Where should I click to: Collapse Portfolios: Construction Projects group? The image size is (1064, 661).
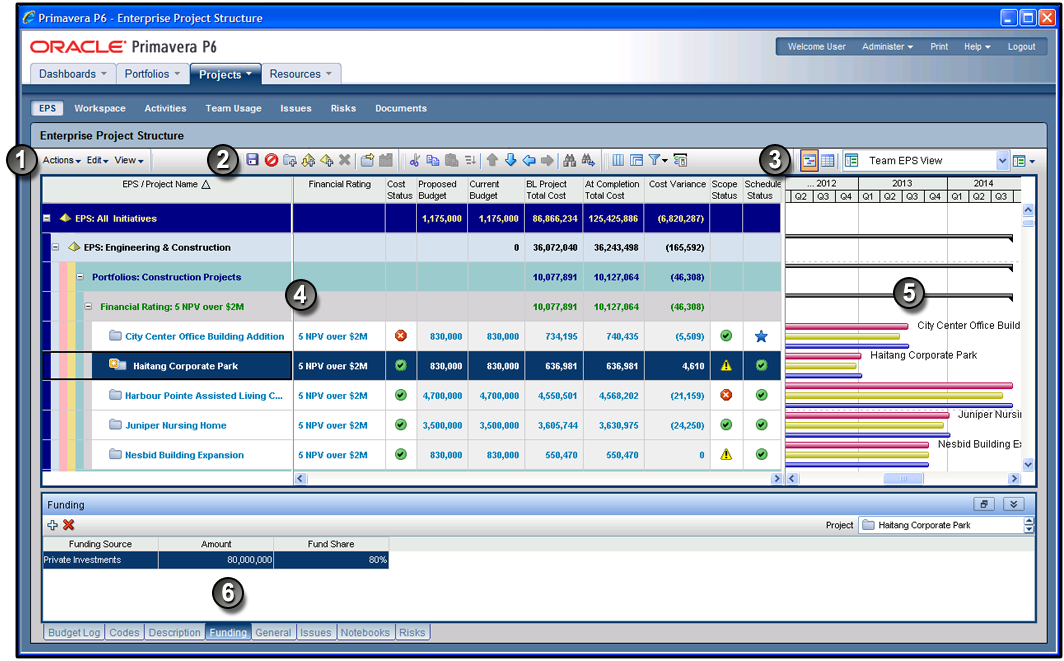coord(80,277)
